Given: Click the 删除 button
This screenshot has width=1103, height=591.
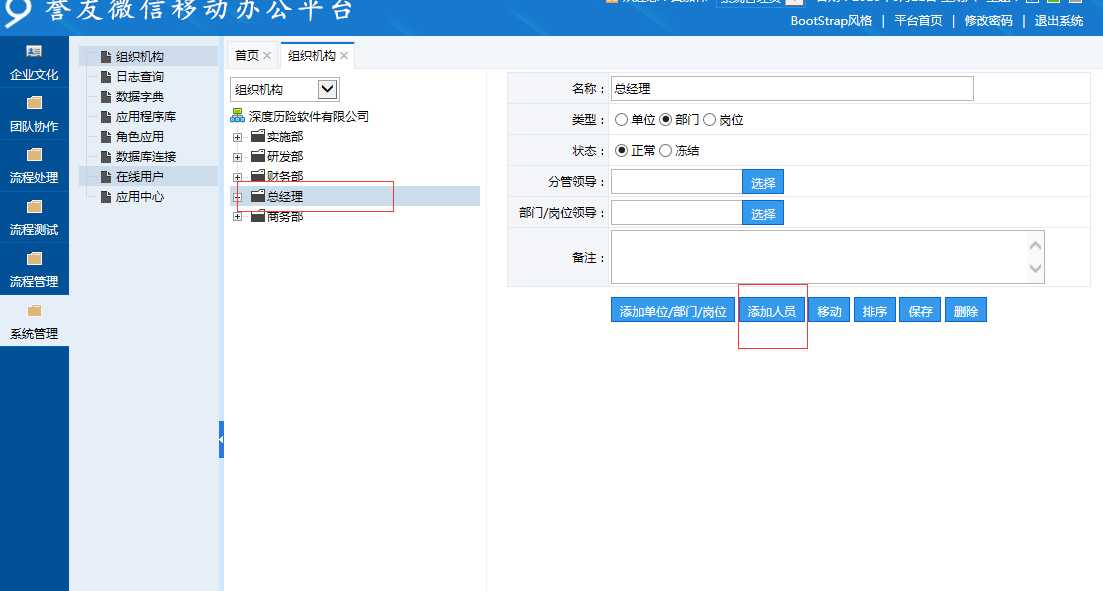Looking at the screenshot, I should pyautogui.click(x=966, y=310).
